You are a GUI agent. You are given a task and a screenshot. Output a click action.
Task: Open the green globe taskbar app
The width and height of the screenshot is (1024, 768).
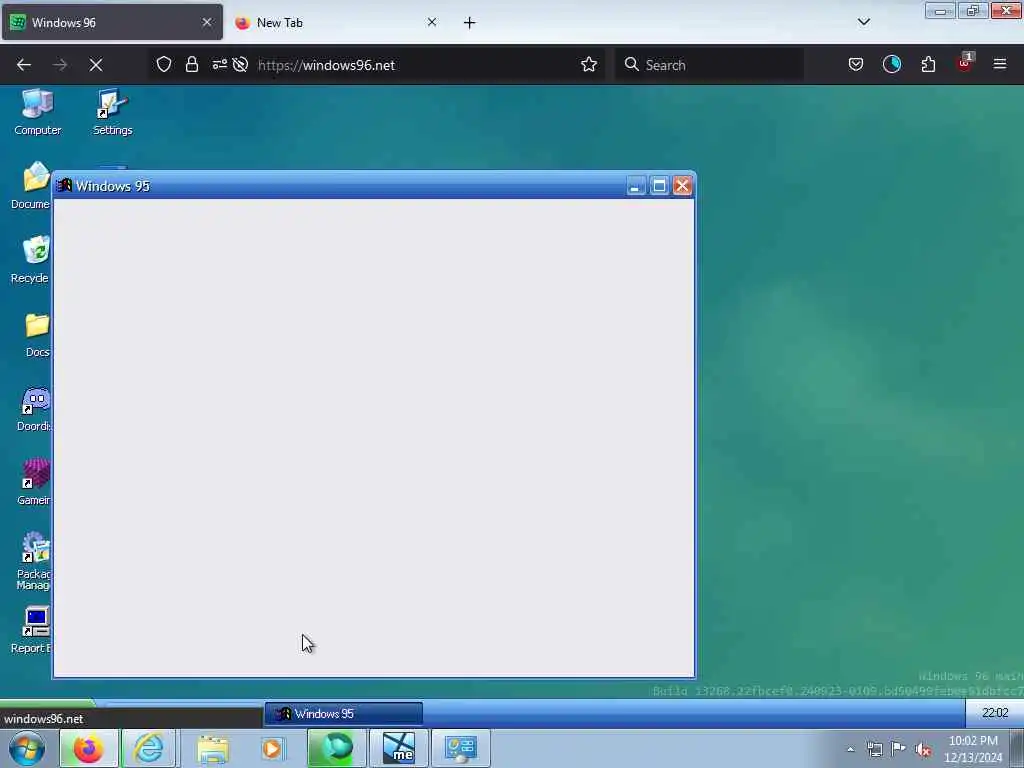tap(336, 748)
